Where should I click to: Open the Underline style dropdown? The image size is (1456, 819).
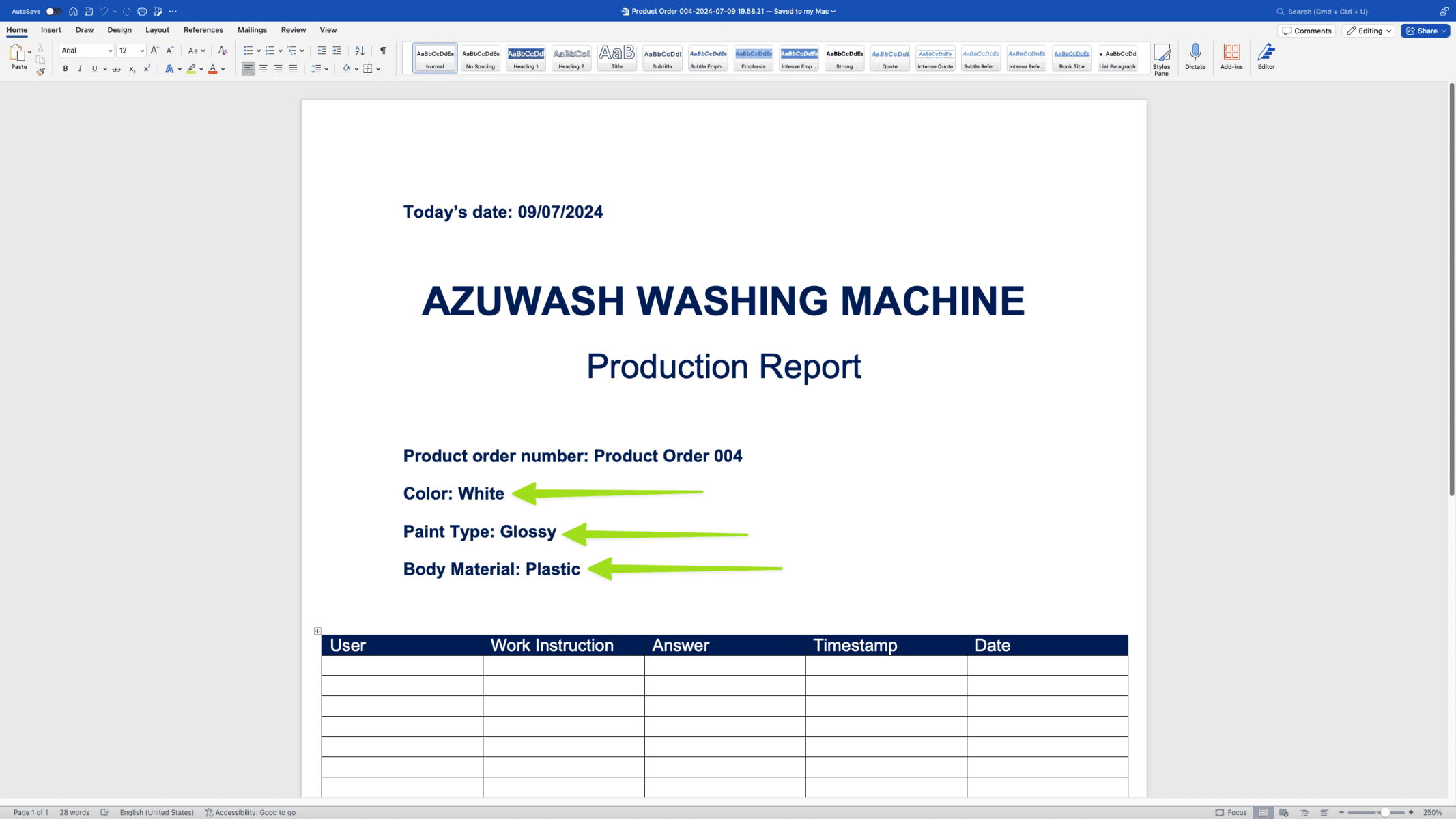point(105,68)
